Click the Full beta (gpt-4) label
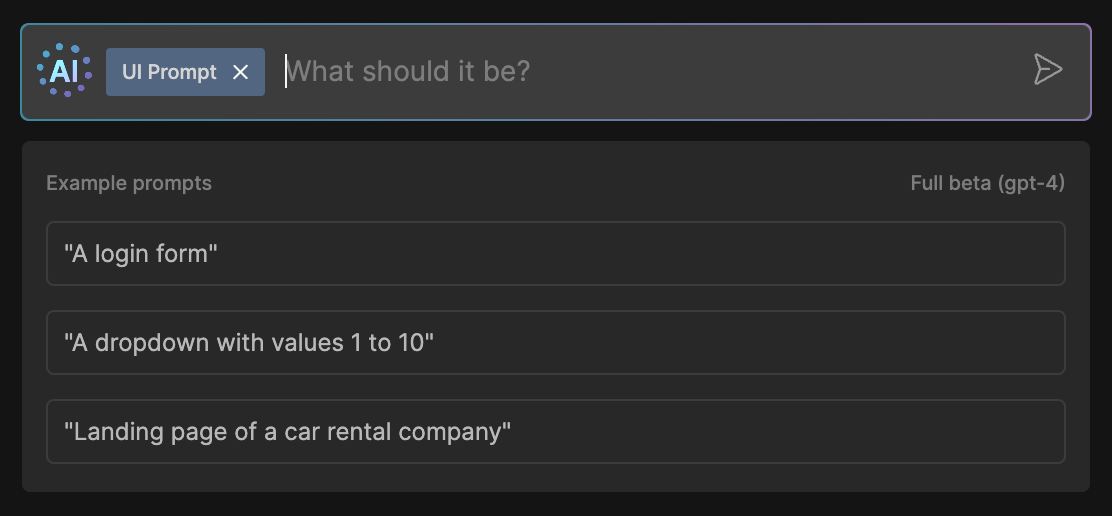Viewport: 1112px width, 516px height. [x=987, y=183]
